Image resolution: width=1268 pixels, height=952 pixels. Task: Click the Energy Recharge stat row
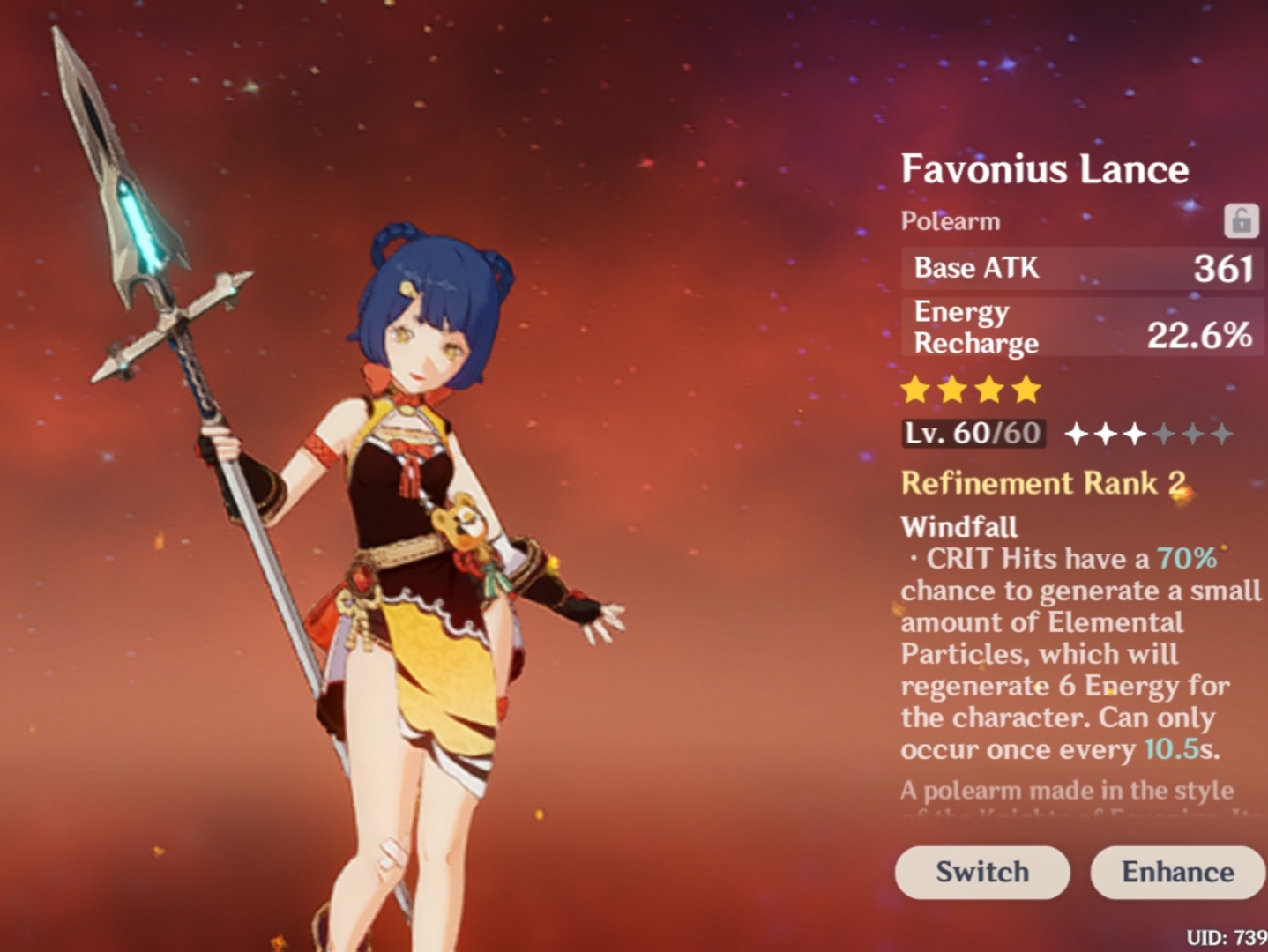coord(1083,327)
